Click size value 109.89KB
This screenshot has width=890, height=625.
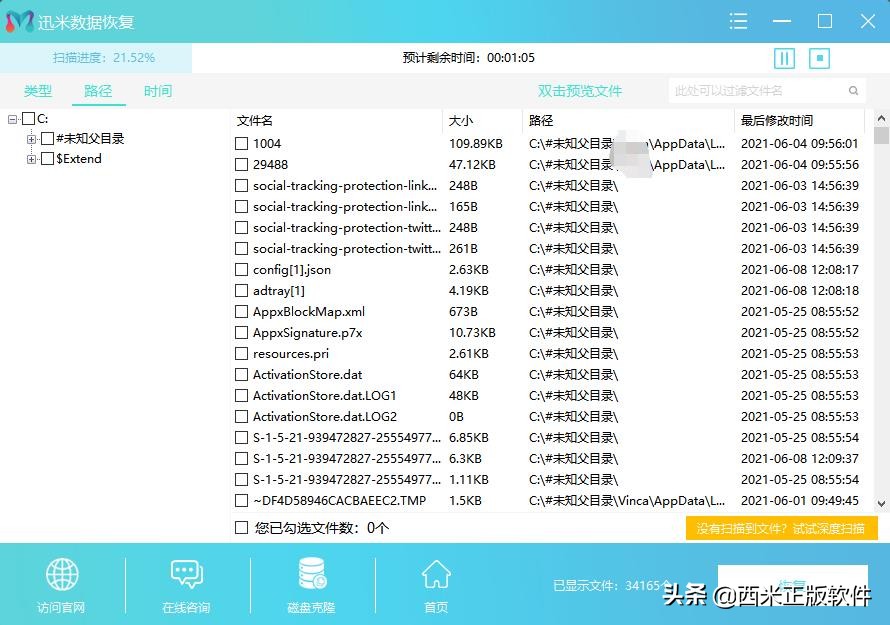[476, 144]
